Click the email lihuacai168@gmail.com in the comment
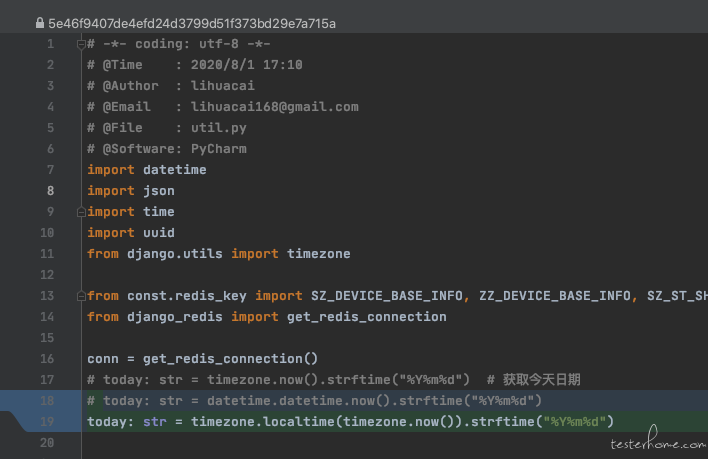This screenshot has width=708, height=459. [x=275, y=107]
